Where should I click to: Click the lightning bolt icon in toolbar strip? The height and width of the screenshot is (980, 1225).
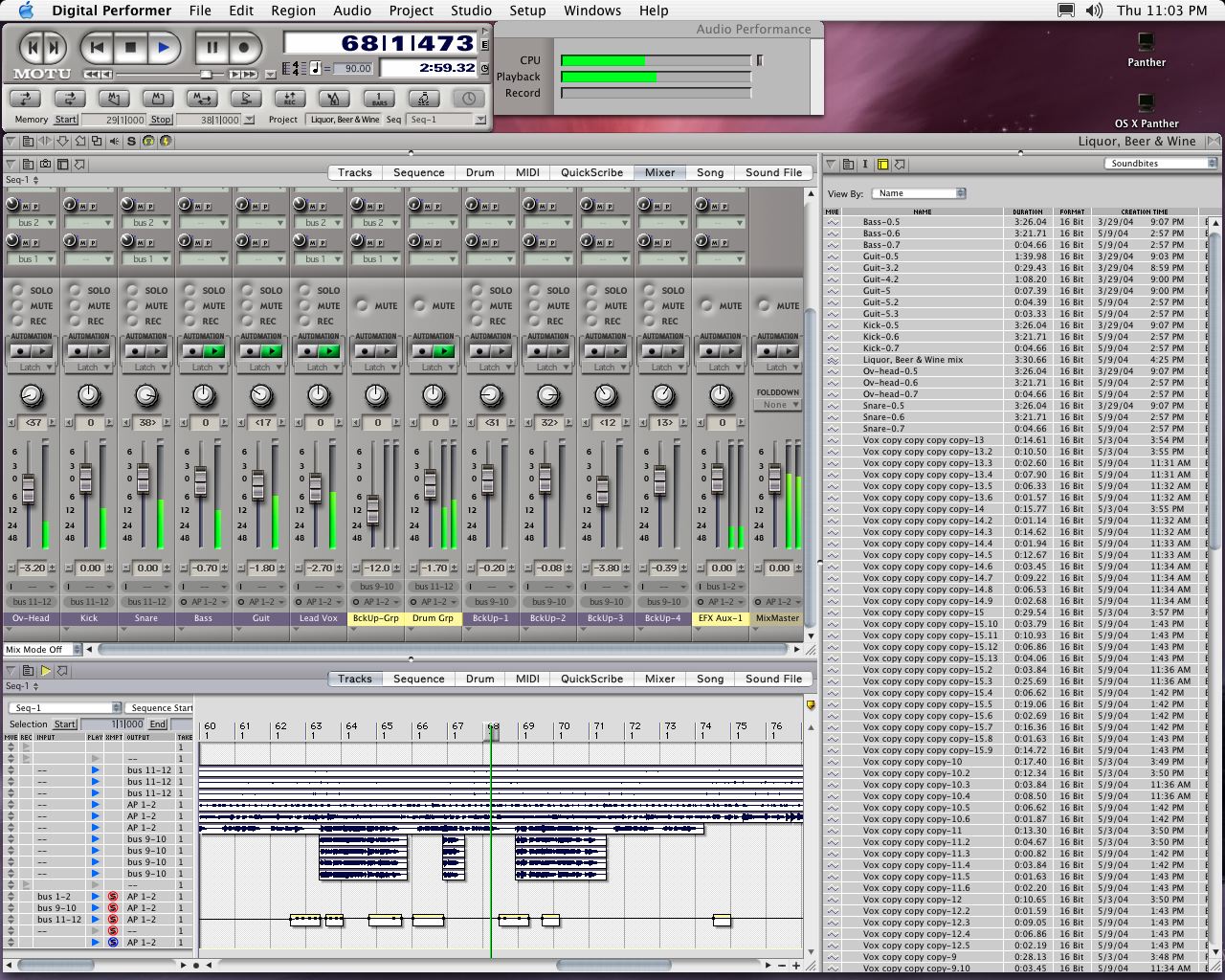point(166,141)
